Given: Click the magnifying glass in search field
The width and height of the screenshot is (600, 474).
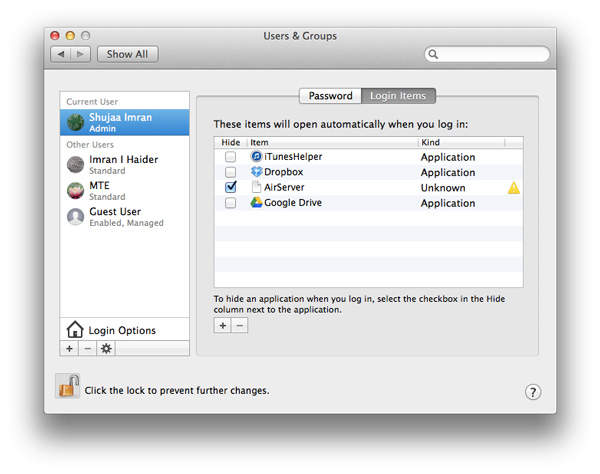Looking at the screenshot, I should point(433,54).
